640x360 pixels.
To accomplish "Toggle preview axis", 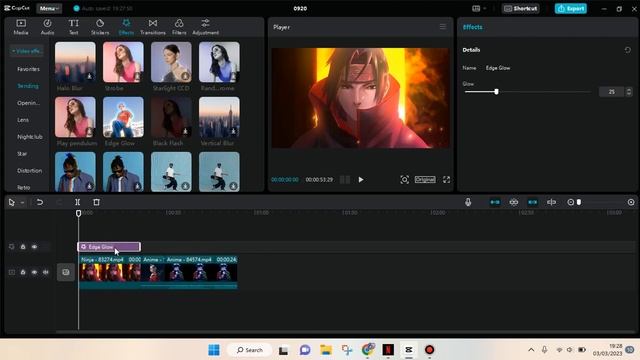I will [x=551, y=202].
